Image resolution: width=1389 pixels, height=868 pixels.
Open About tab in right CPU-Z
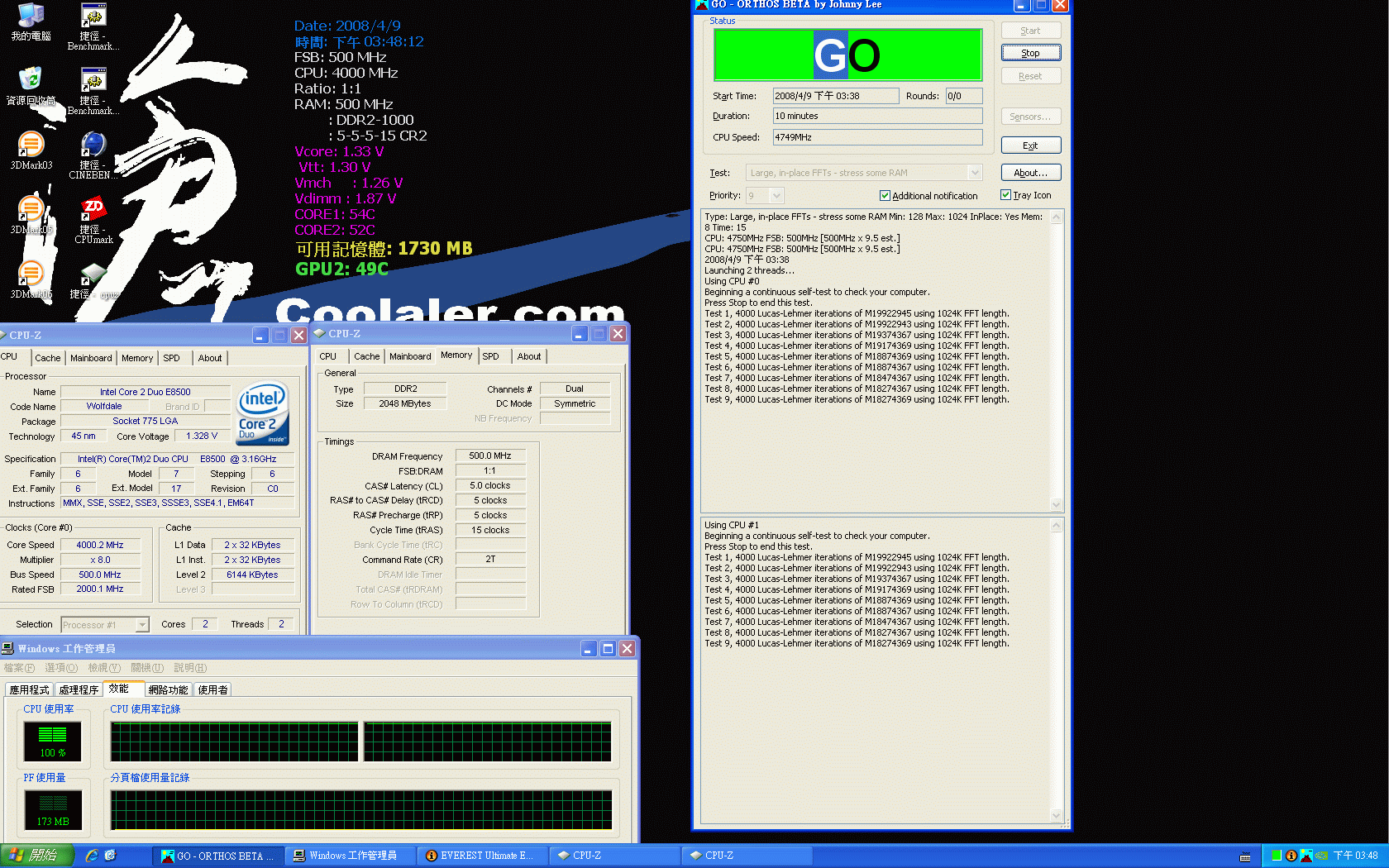click(529, 356)
